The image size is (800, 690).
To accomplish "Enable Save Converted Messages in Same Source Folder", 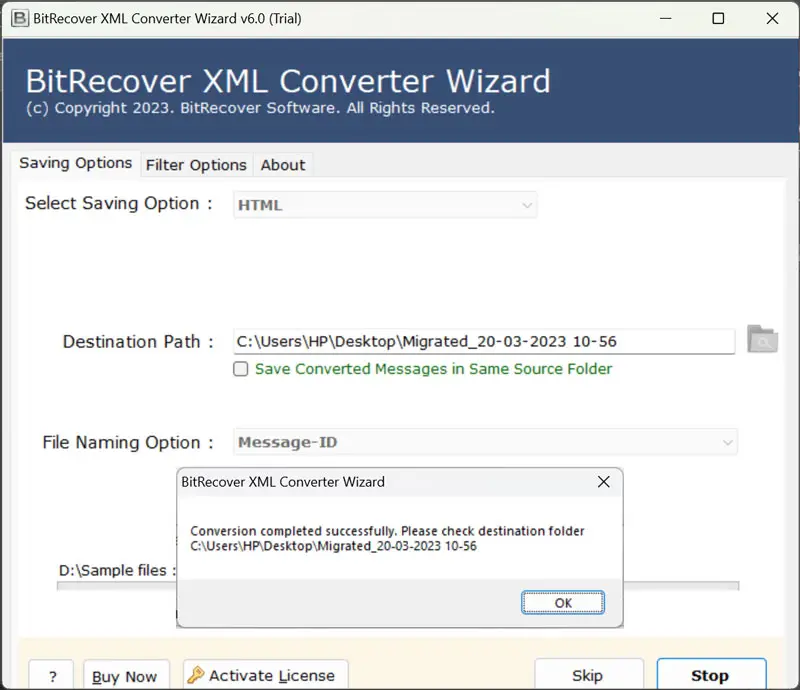I will point(241,369).
